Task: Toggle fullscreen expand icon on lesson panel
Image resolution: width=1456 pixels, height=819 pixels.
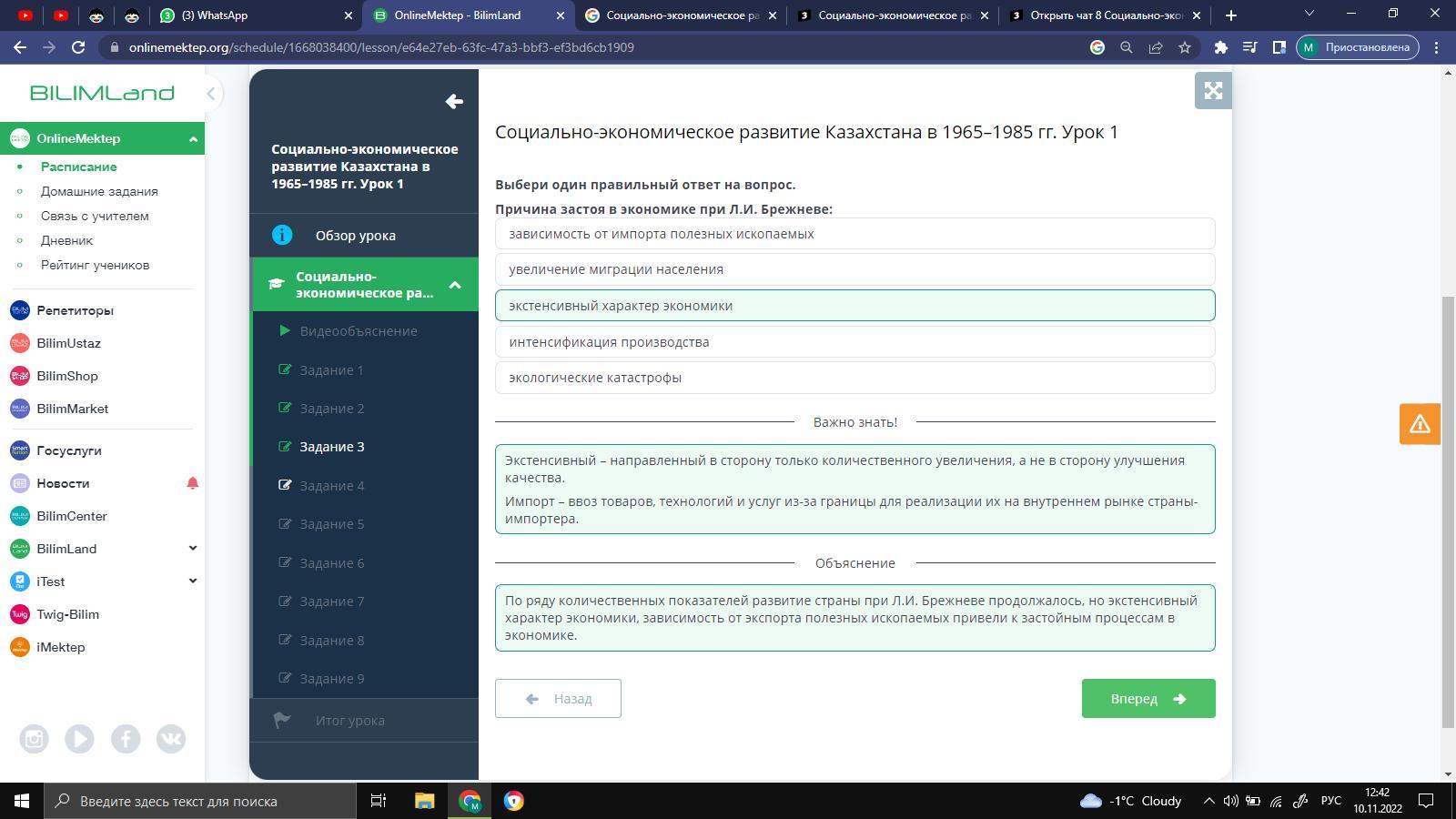Action: pos(1213,90)
